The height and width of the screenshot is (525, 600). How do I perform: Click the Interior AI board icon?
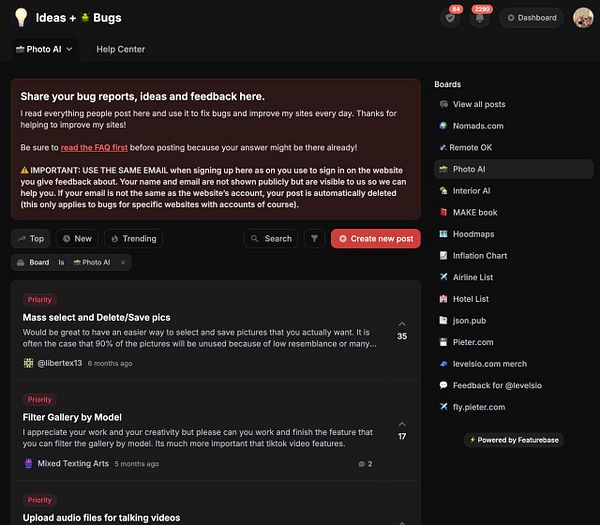(443, 191)
